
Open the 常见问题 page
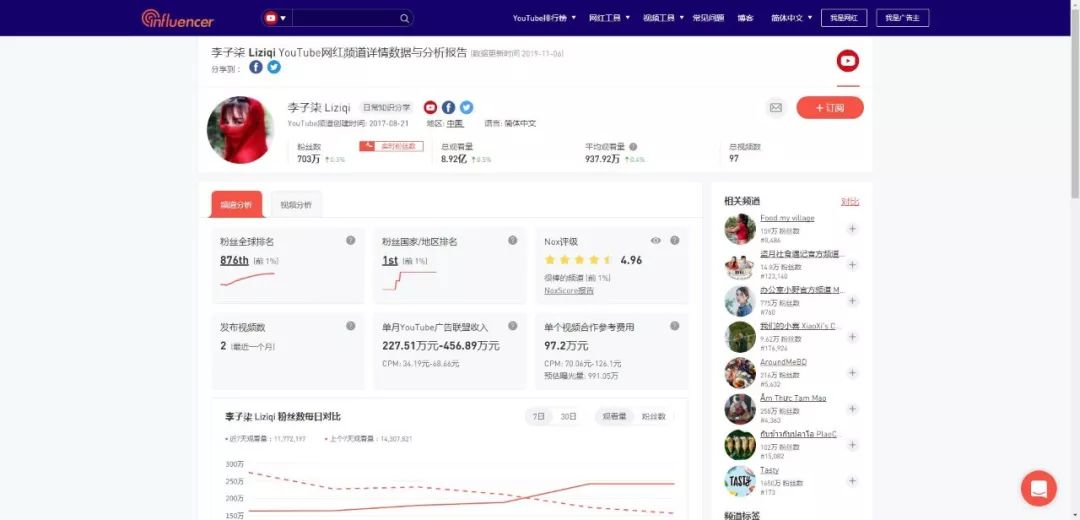tap(708, 18)
